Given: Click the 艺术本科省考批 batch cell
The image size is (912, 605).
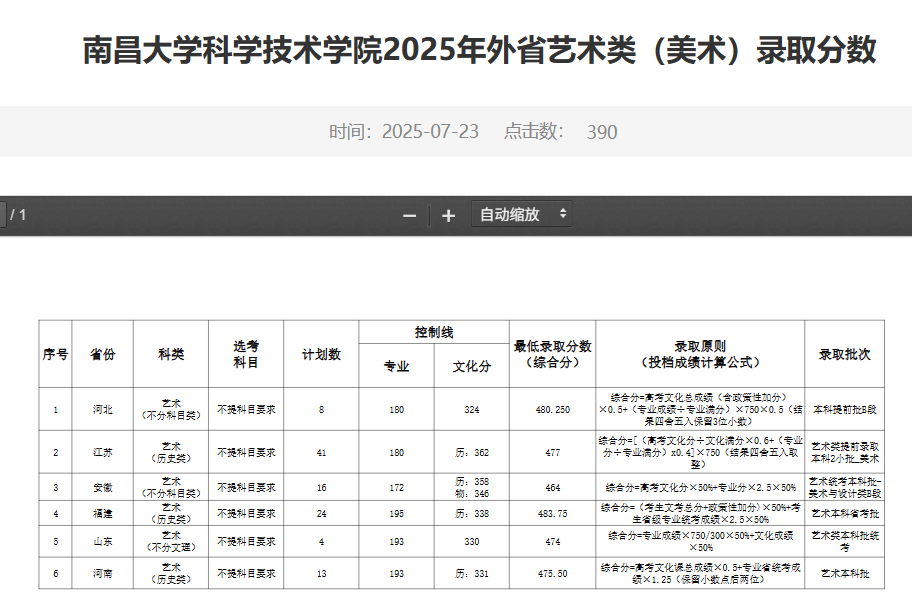Looking at the screenshot, I should [x=845, y=514].
